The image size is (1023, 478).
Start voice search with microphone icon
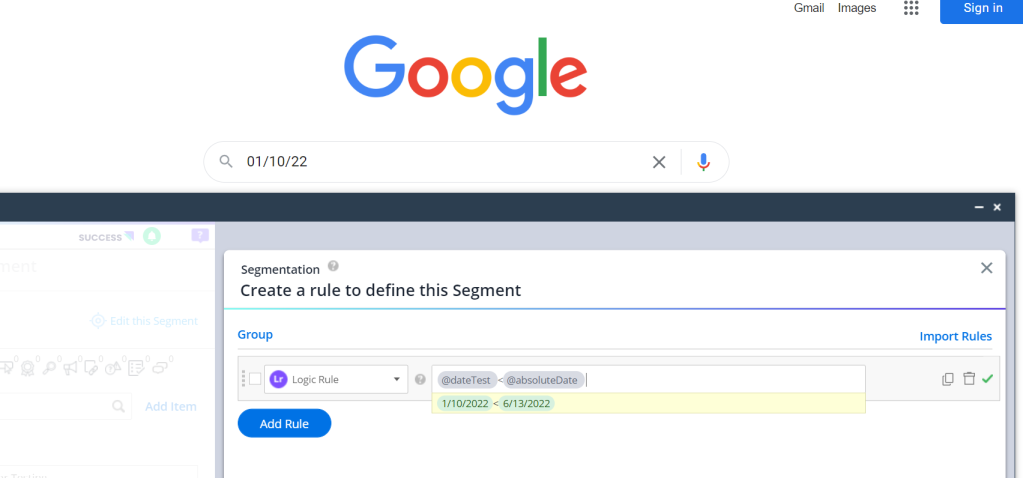[704, 162]
